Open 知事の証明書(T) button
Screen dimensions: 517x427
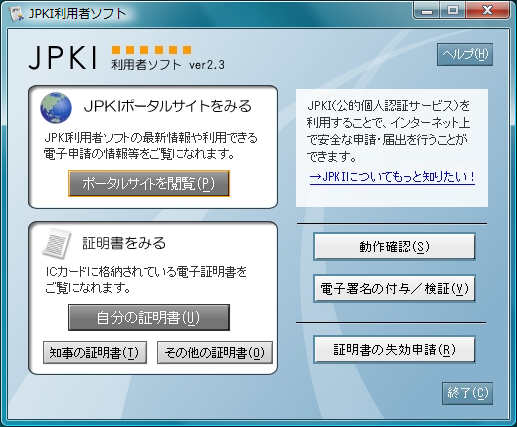(95, 352)
